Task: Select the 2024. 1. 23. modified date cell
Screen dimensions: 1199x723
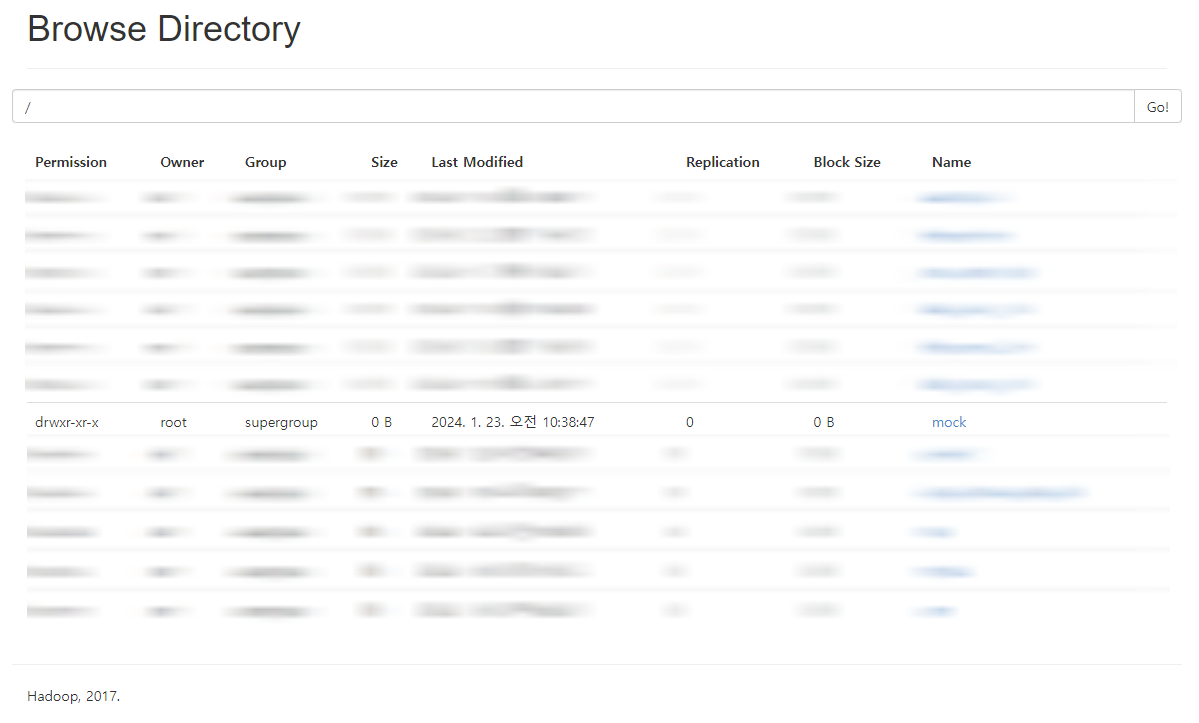Action: coord(512,423)
